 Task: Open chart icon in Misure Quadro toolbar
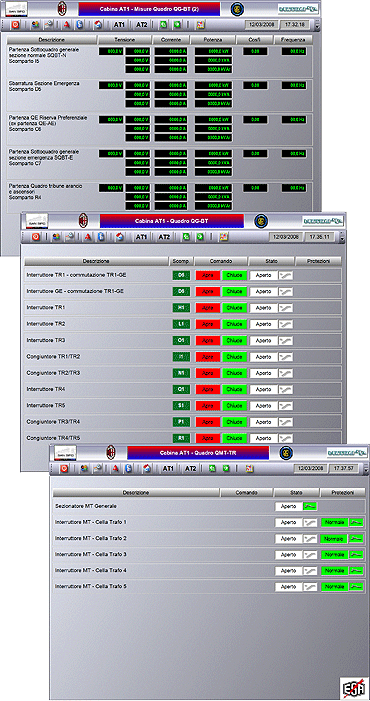point(201,25)
